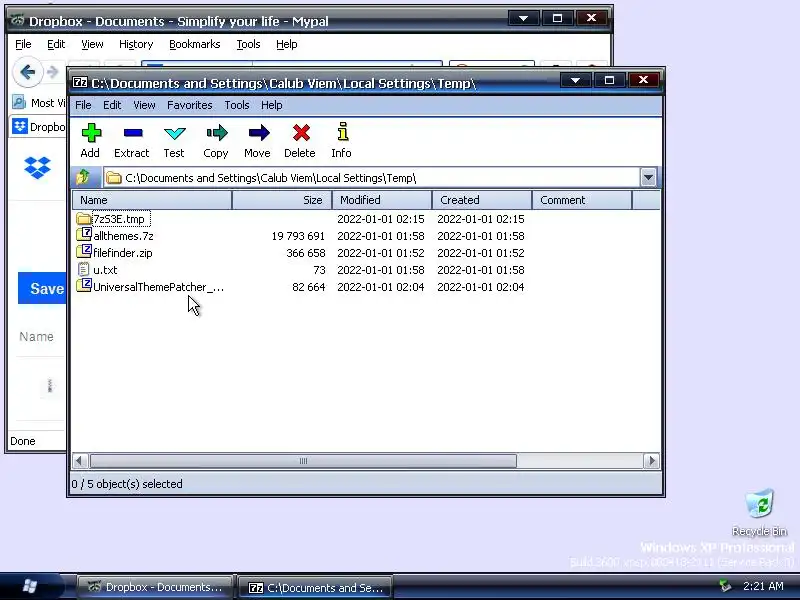This screenshot has width=800, height=600.
Task: Click UniversalThemePatcher size 82 664
Action: pos(308,287)
